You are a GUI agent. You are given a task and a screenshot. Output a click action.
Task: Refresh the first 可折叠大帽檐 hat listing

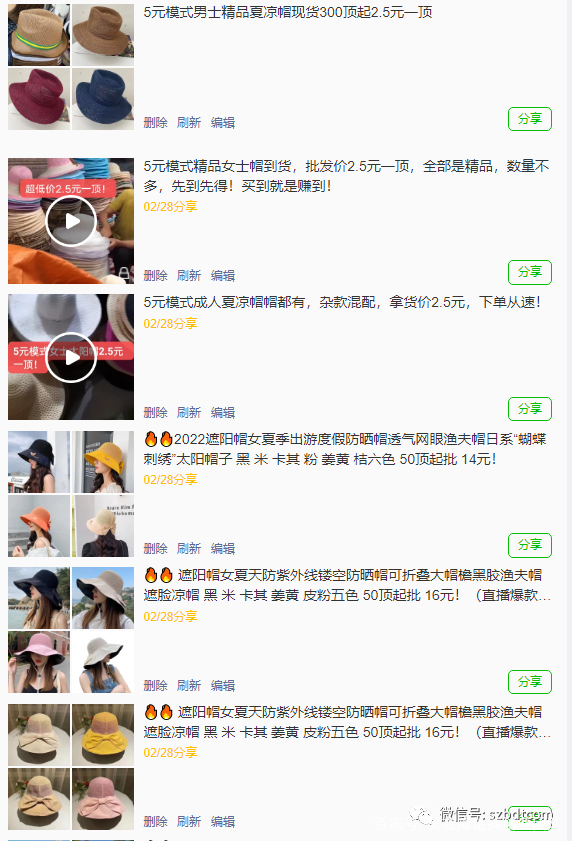click(189, 685)
